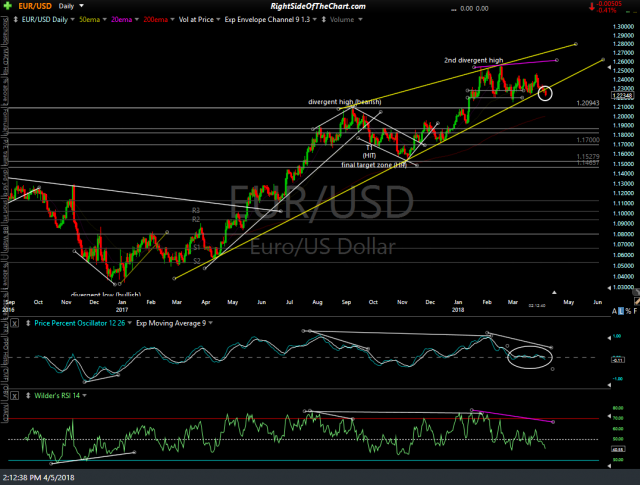Image resolution: width=640 pixels, height=485 pixels.
Task: Toggle the % percent scale button
Action: [628, 311]
